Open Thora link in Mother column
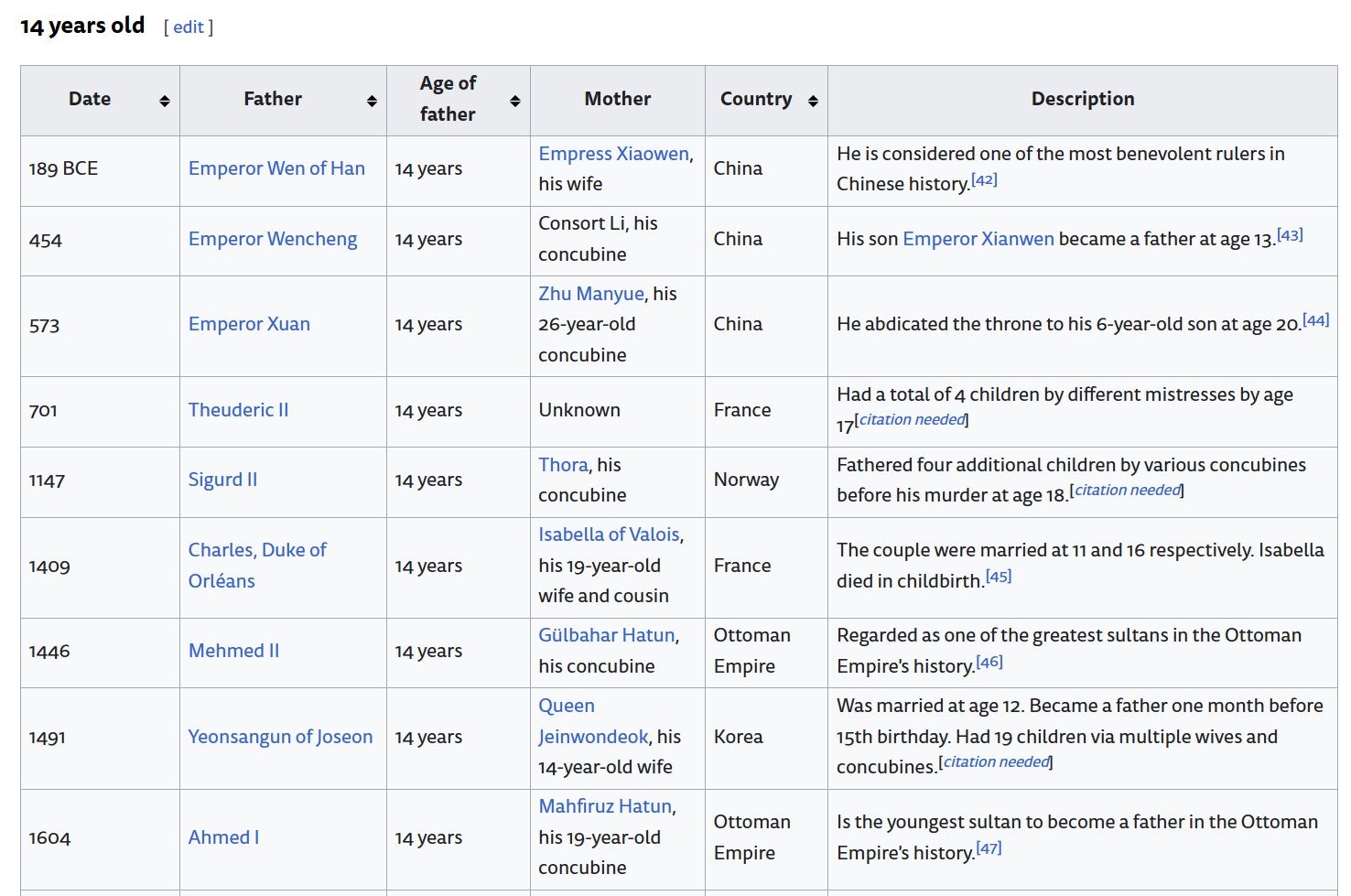1351x896 pixels. click(563, 465)
